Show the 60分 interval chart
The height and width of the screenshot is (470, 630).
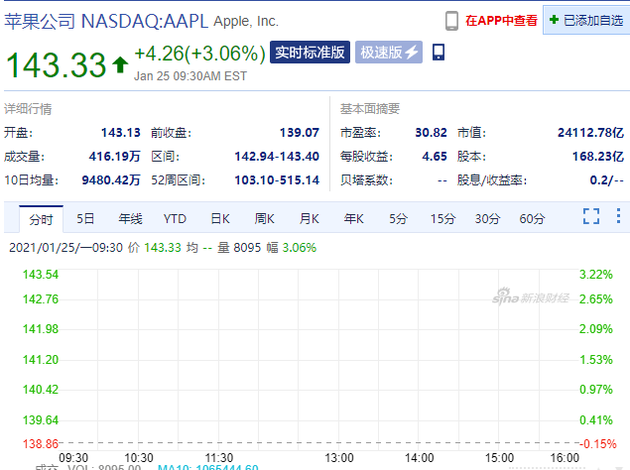click(532, 218)
